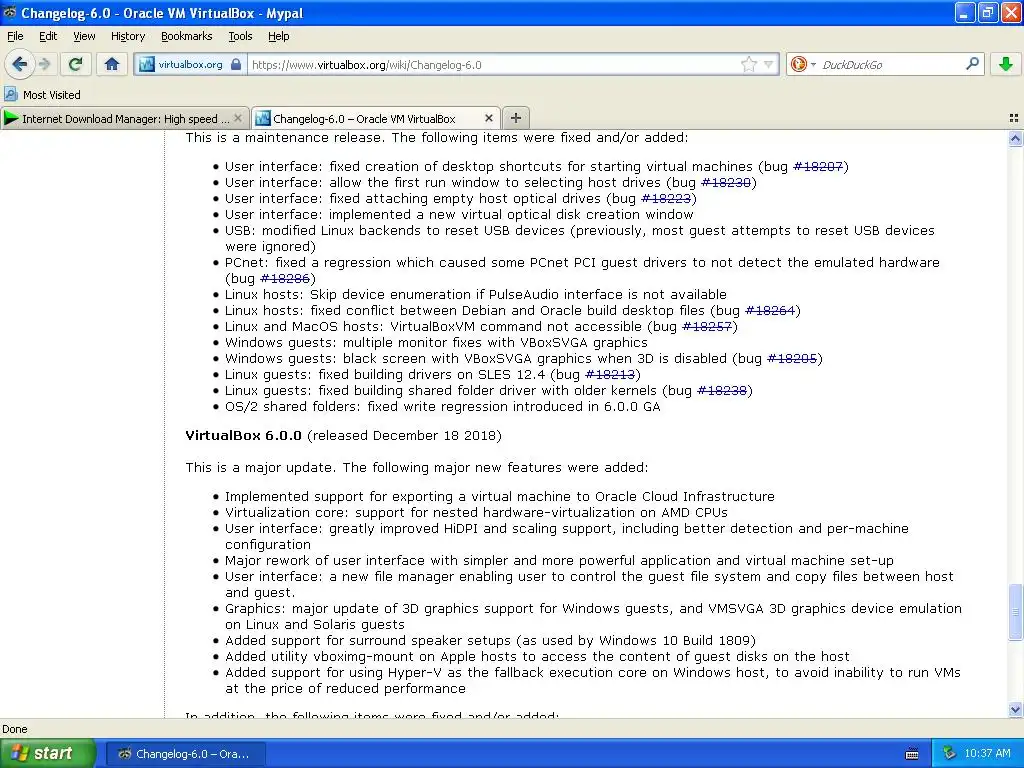Viewport: 1024px width, 768px height.
Task: Click the vertical scrollbar thumb
Action: 1015,611
